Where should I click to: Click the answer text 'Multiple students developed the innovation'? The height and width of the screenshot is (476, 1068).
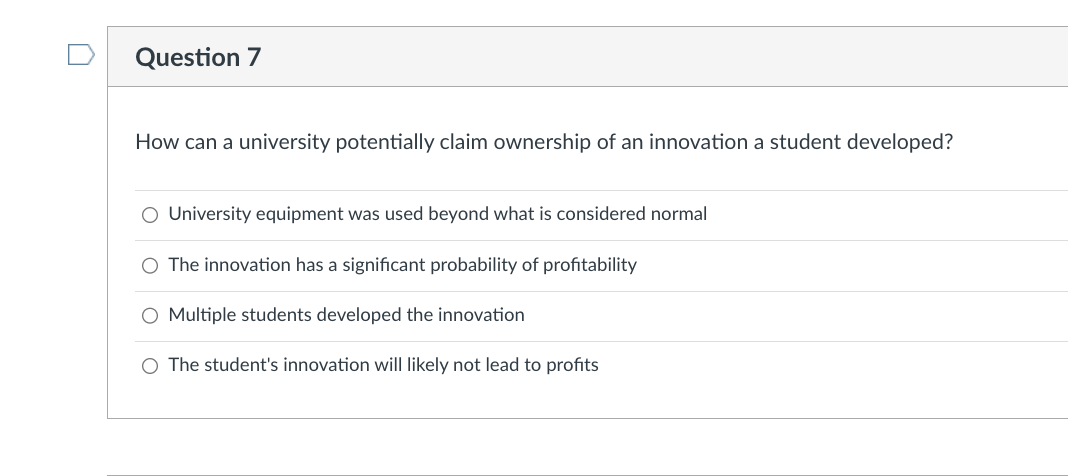(346, 315)
